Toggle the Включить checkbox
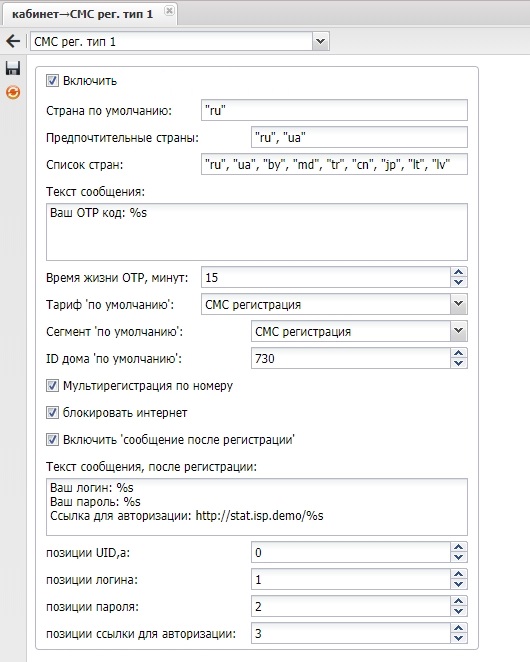The image size is (530, 662). pyautogui.click(x=52, y=81)
